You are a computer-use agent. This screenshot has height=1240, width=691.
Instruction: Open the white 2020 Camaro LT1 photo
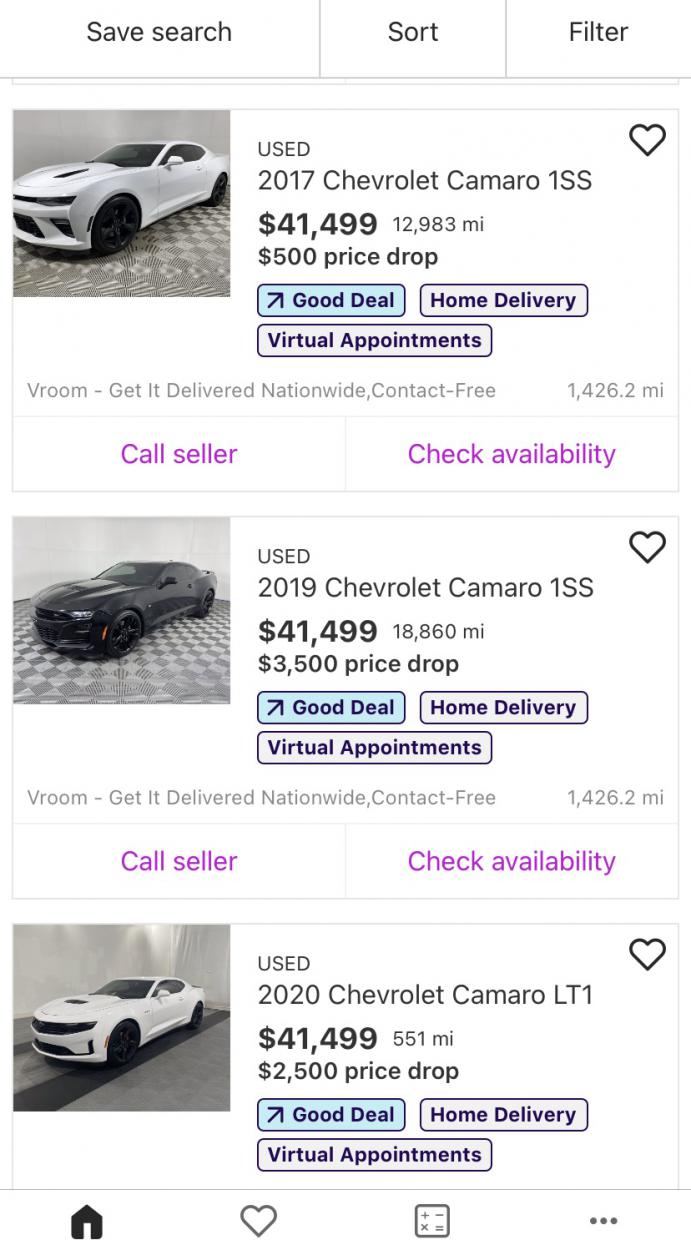click(122, 1017)
